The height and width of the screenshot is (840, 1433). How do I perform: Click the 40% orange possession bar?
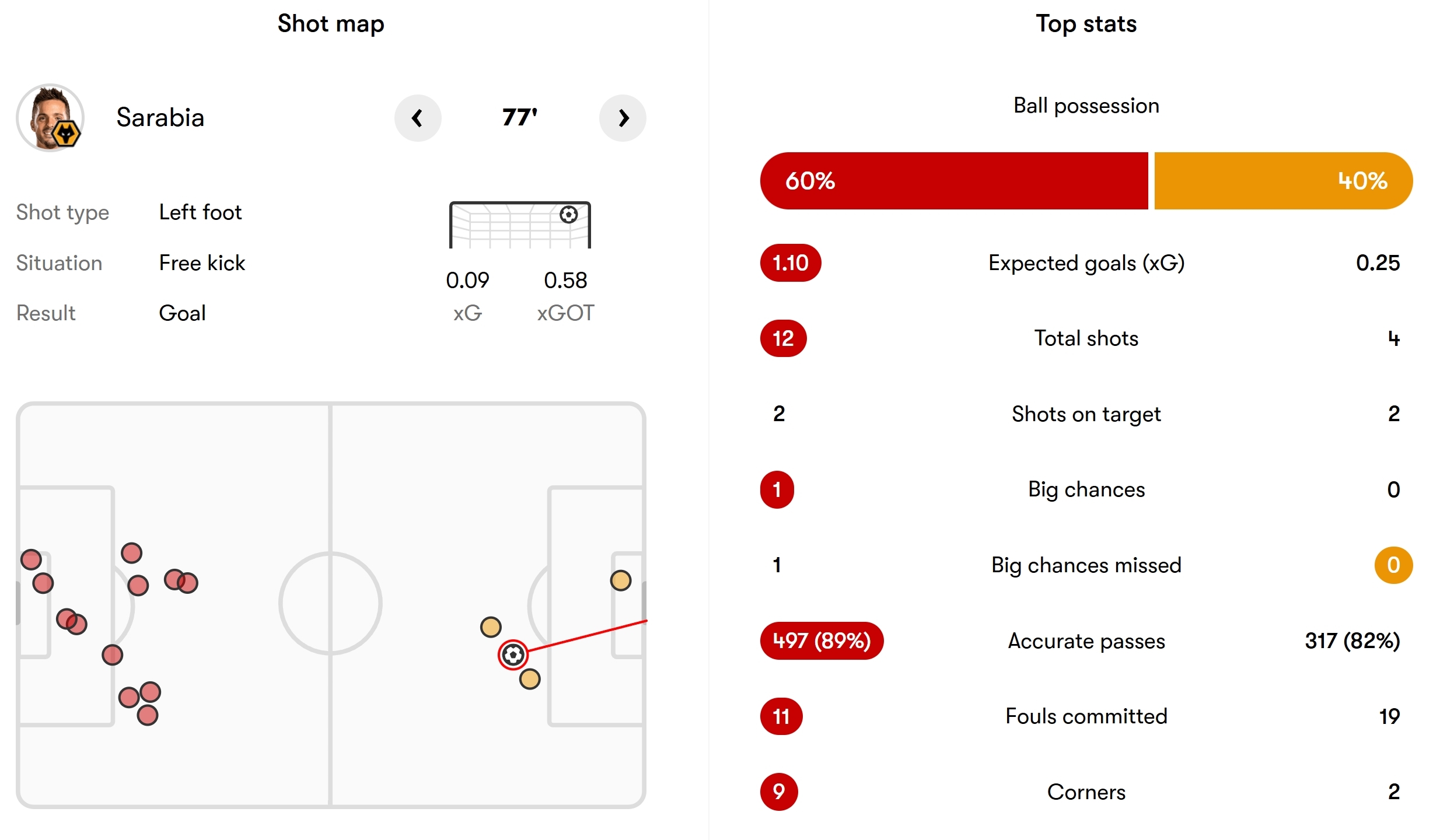(x=1284, y=181)
